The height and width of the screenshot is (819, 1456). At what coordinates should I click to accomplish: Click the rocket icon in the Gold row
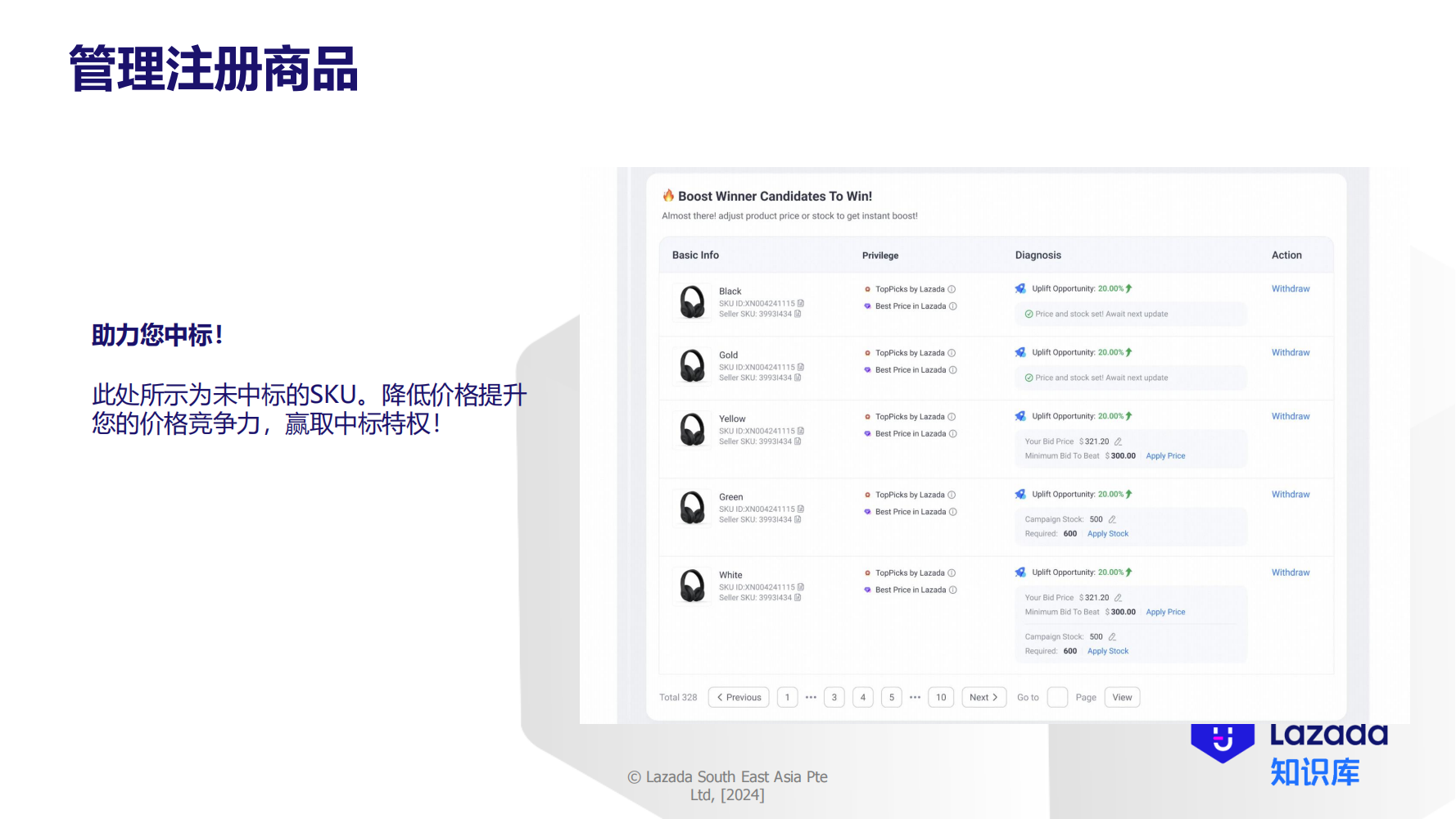tap(1020, 352)
